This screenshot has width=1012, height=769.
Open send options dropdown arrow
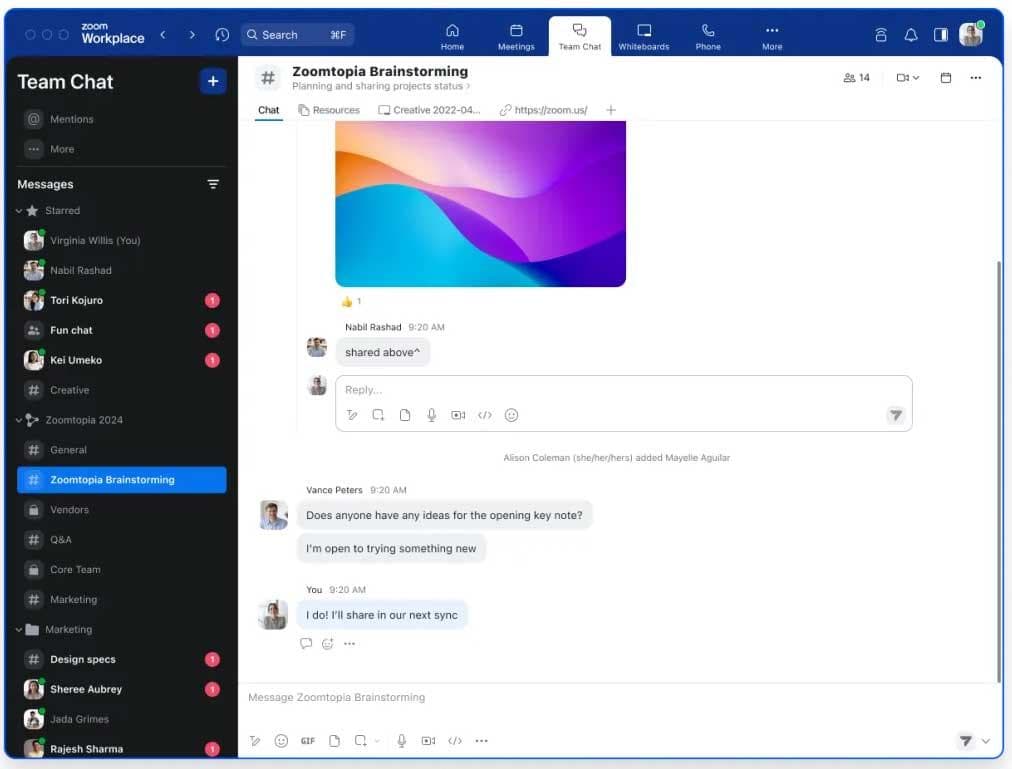986,741
